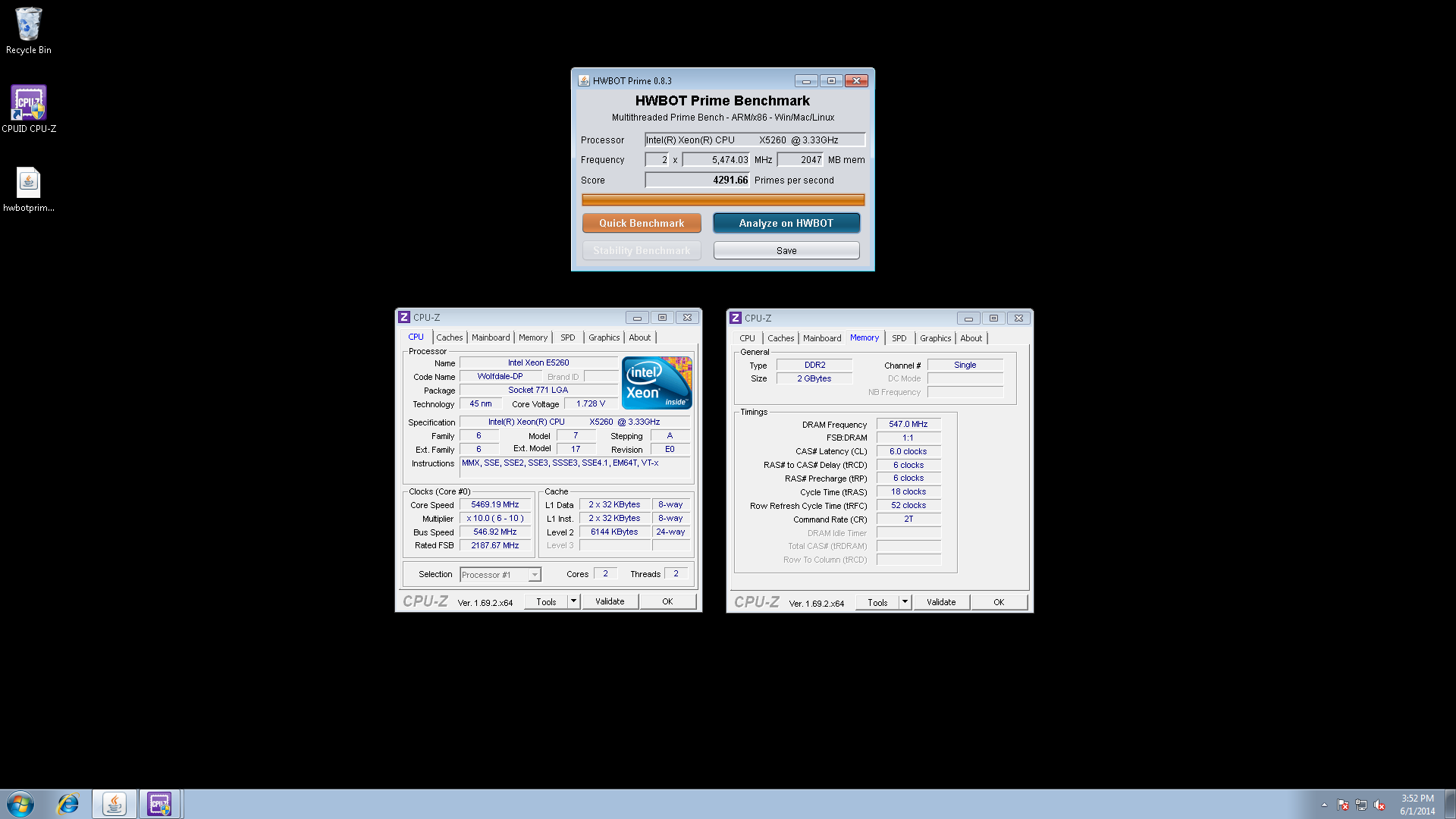Click the Processor name field in HWBOT Prime
The image size is (1456, 819).
755,140
